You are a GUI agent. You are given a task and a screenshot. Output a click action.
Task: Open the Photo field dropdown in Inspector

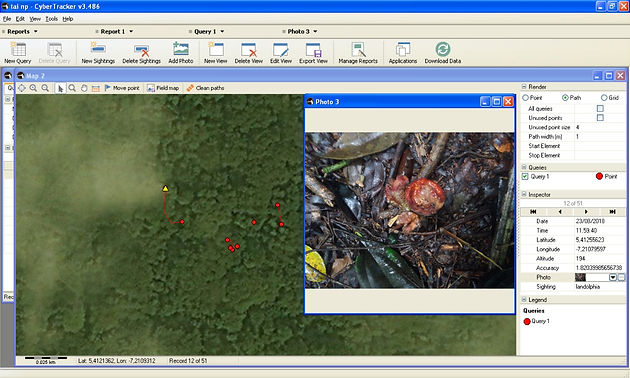pyautogui.click(x=613, y=277)
